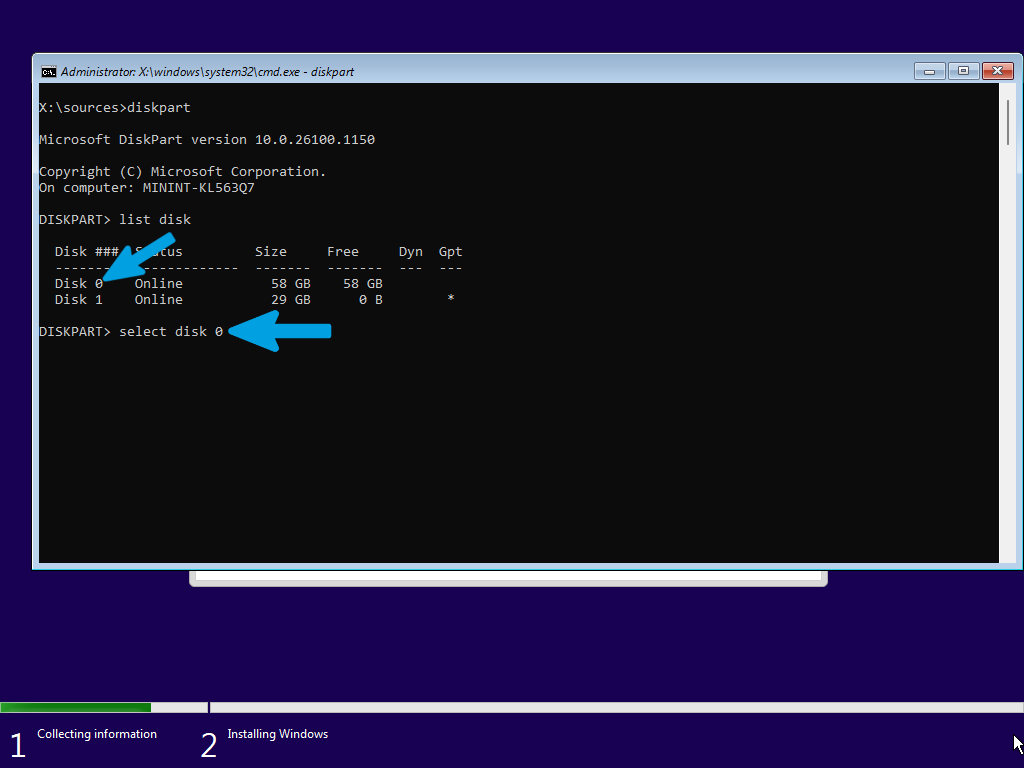Click the 58 GB free value of Disk 0

[363, 284]
